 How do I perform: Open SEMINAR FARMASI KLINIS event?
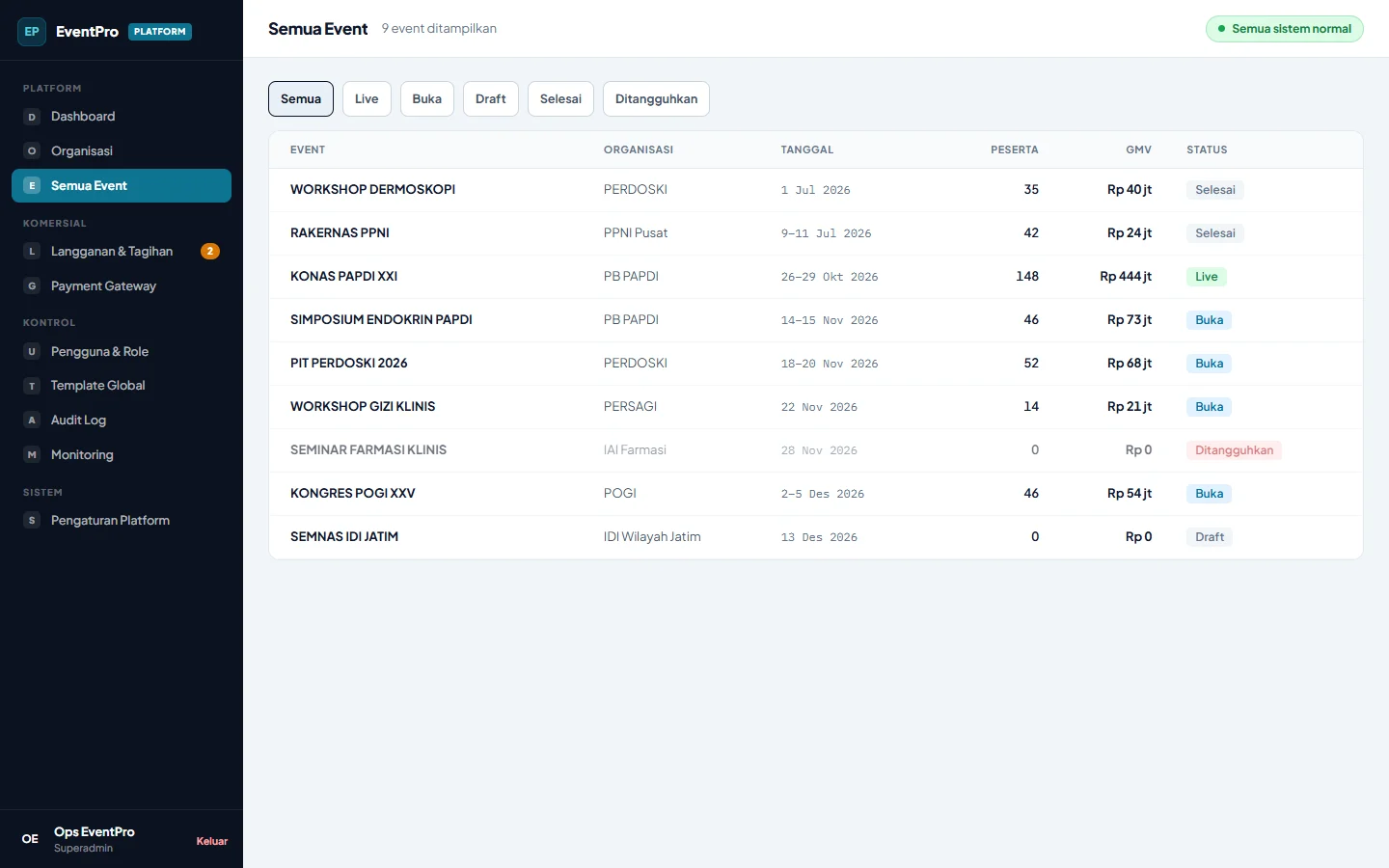pyautogui.click(x=816, y=450)
